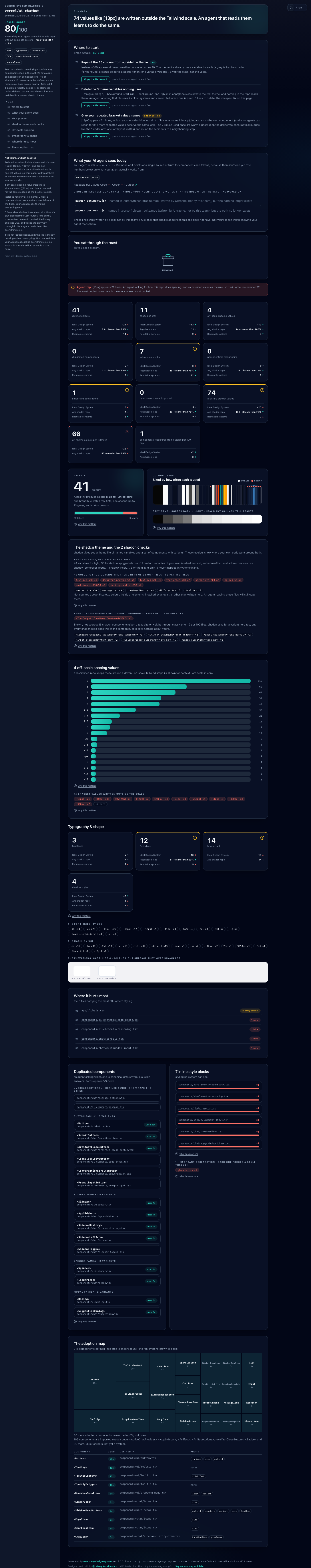Click info icon under the grey ramp
The width and height of the screenshot is (311, 1568).
pos(154,528)
